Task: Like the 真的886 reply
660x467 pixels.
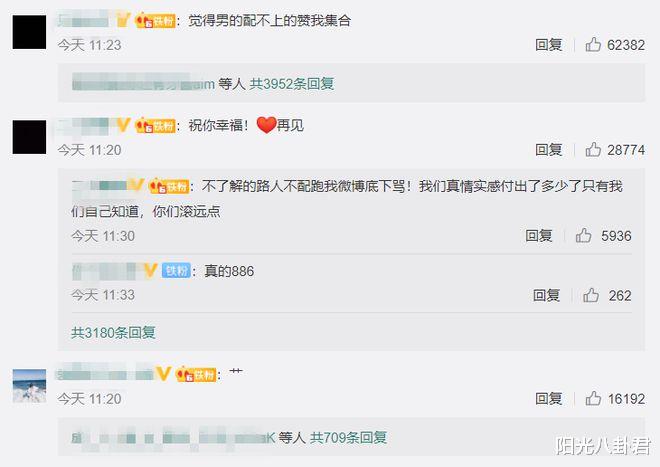Action: (591, 295)
